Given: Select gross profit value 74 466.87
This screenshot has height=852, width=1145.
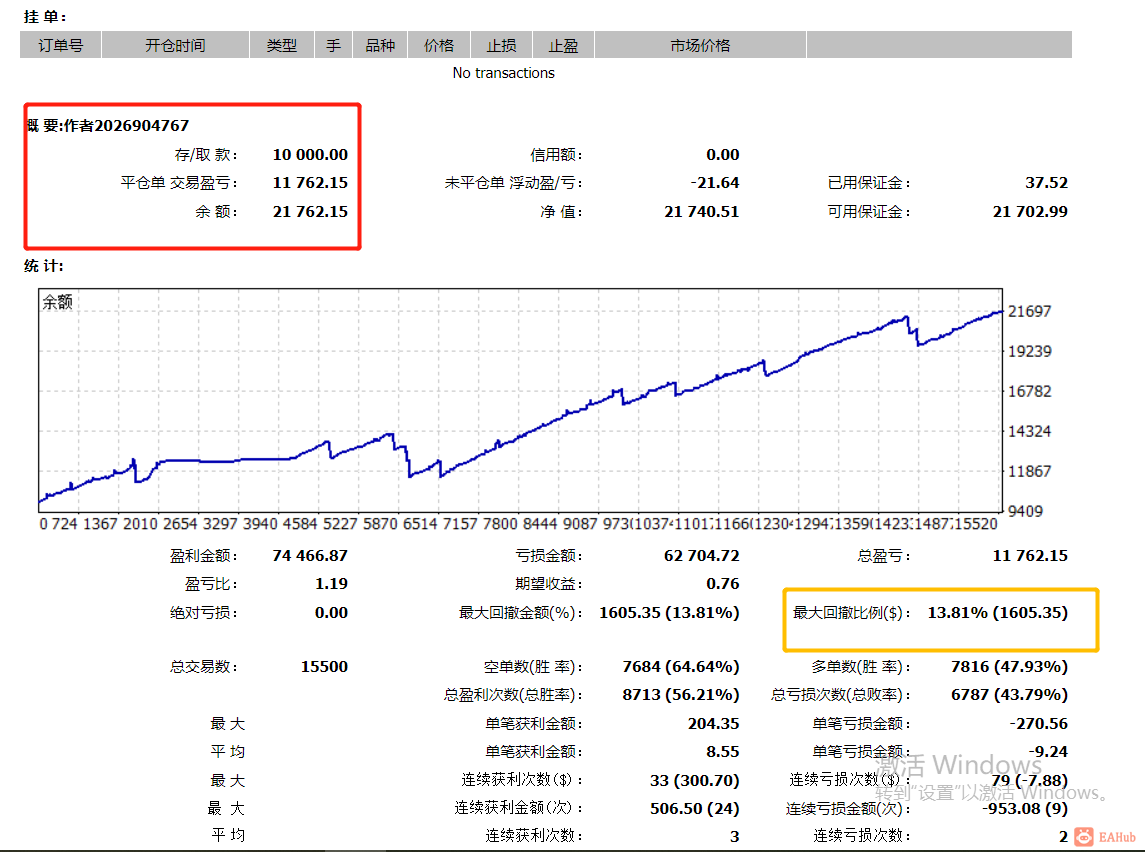Looking at the screenshot, I should [310, 556].
